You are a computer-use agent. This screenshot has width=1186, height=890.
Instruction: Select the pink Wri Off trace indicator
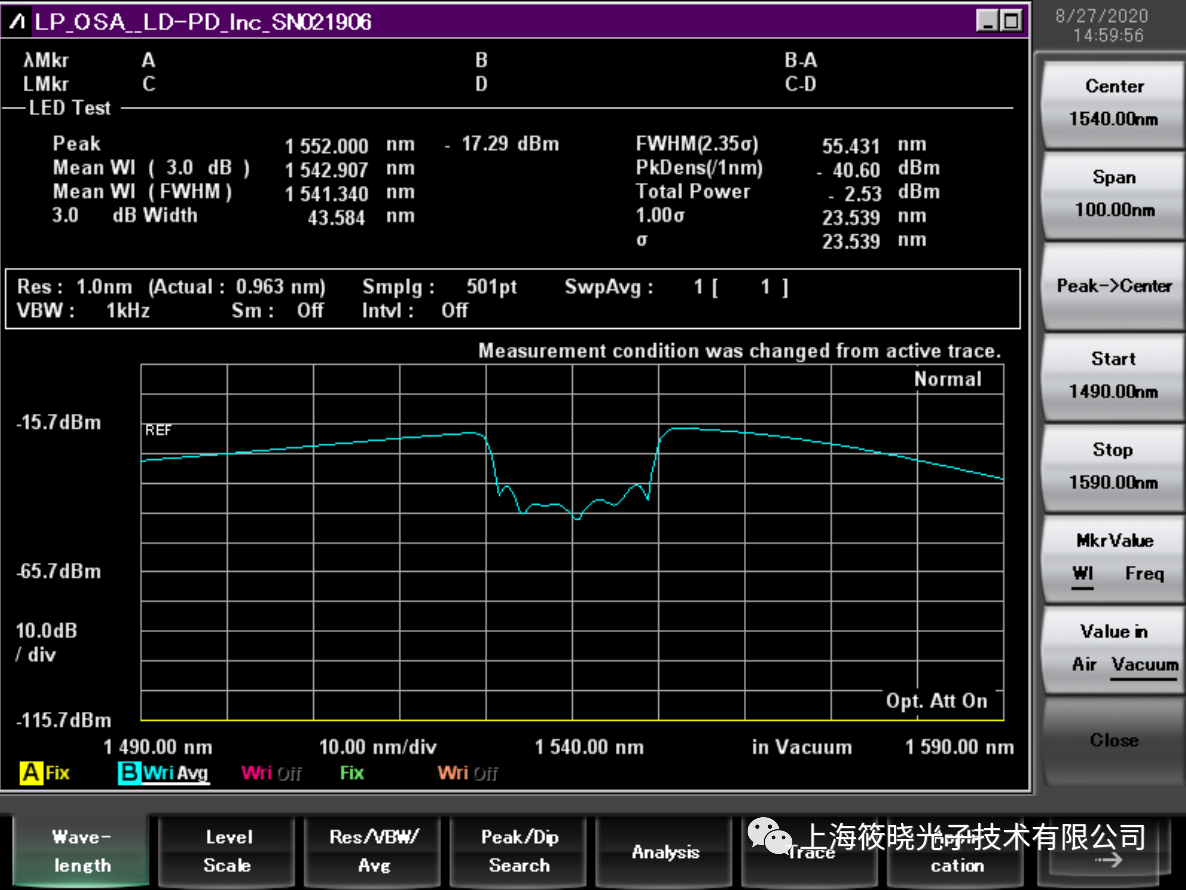coord(272,773)
